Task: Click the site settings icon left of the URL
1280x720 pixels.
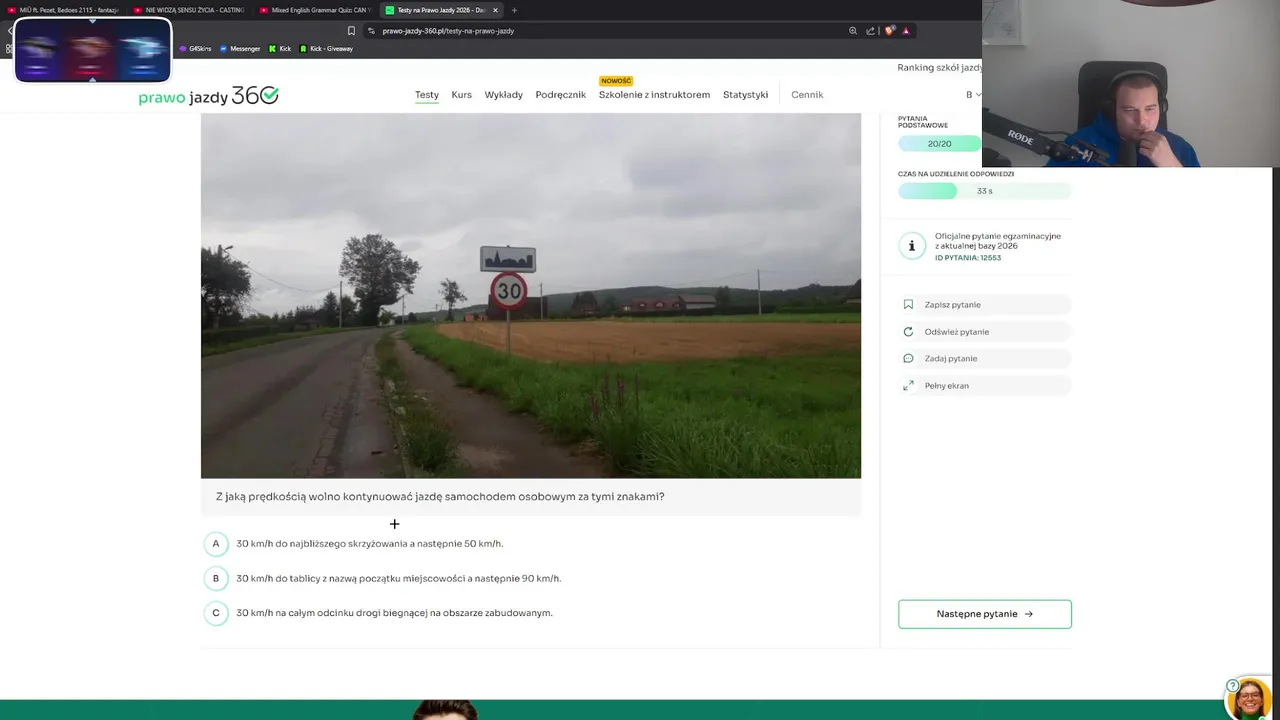Action: click(x=371, y=31)
